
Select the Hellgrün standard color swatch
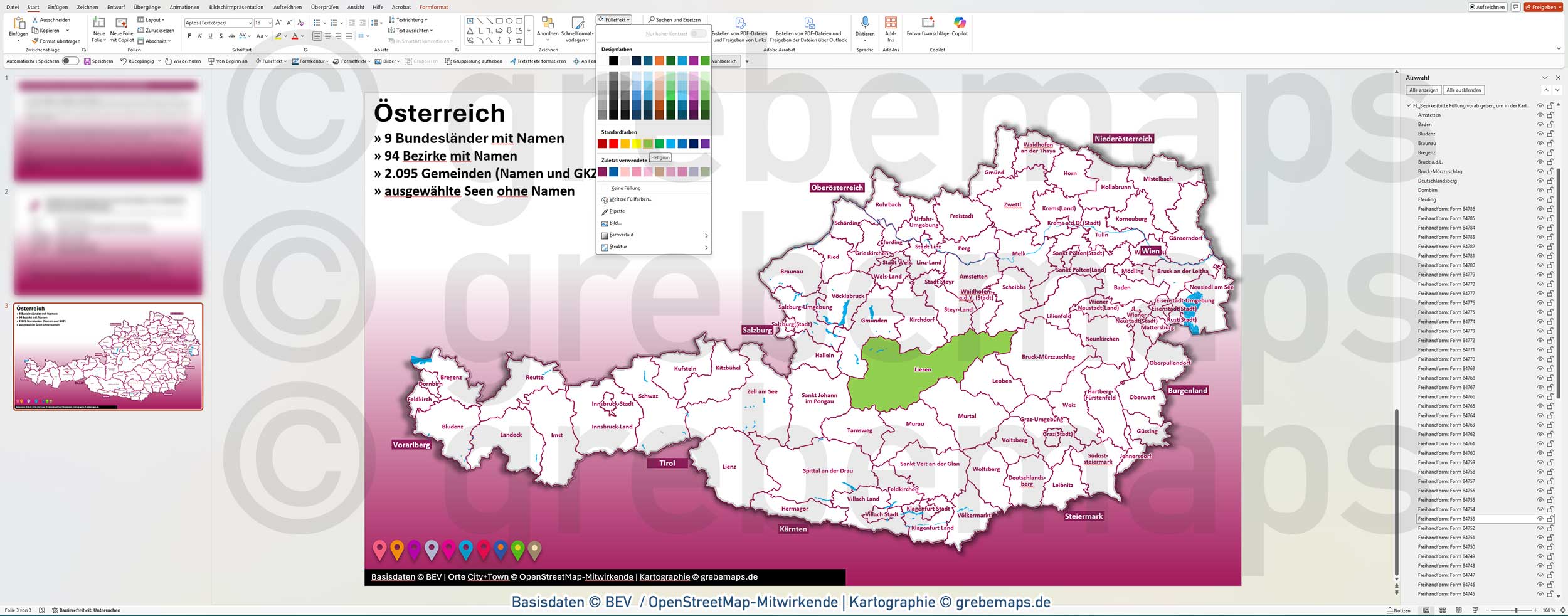[x=647, y=143]
